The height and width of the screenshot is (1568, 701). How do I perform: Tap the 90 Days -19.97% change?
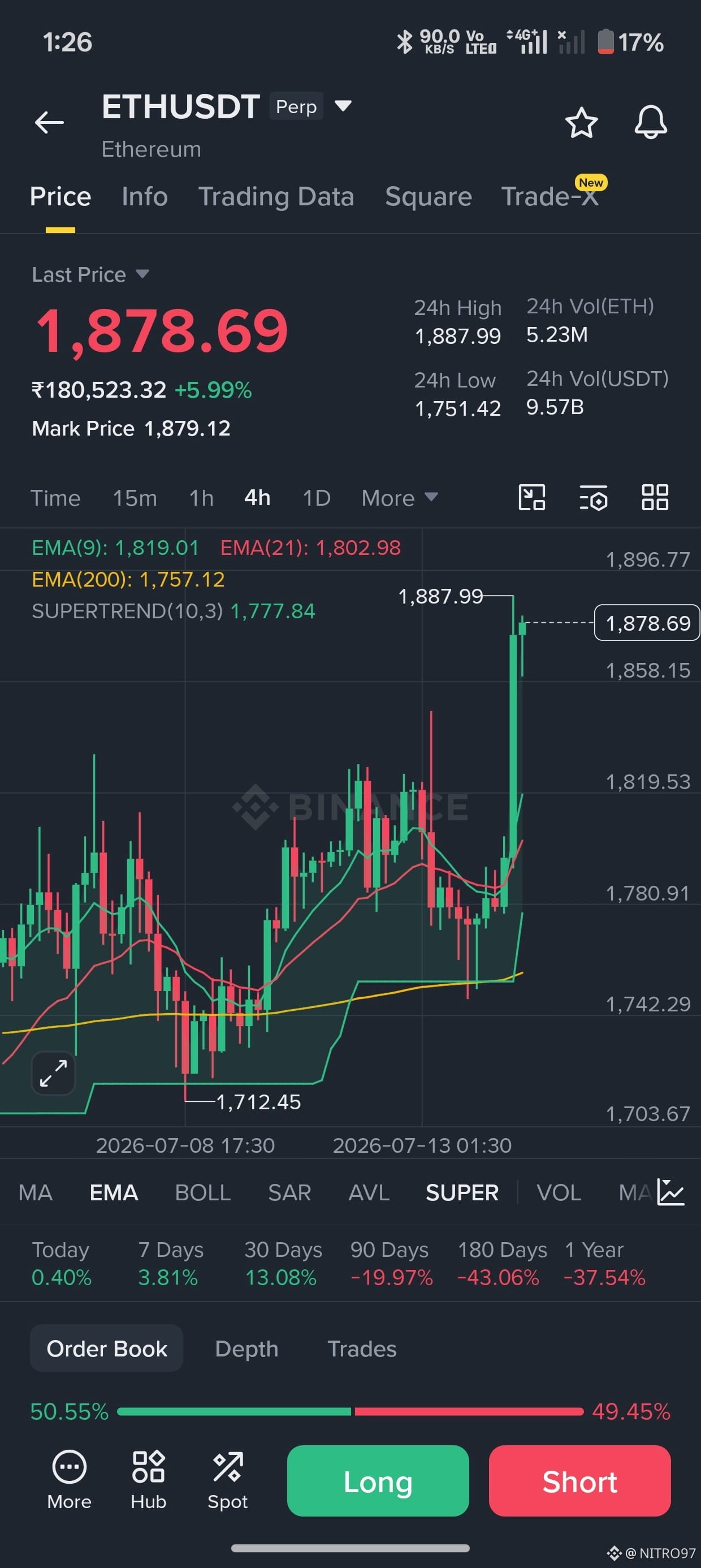[x=391, y=1263]
